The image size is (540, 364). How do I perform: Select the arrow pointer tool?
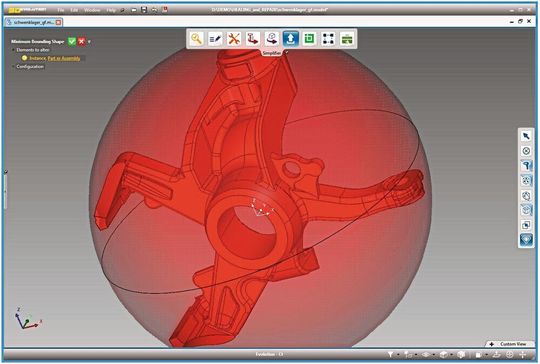(526, 136)
